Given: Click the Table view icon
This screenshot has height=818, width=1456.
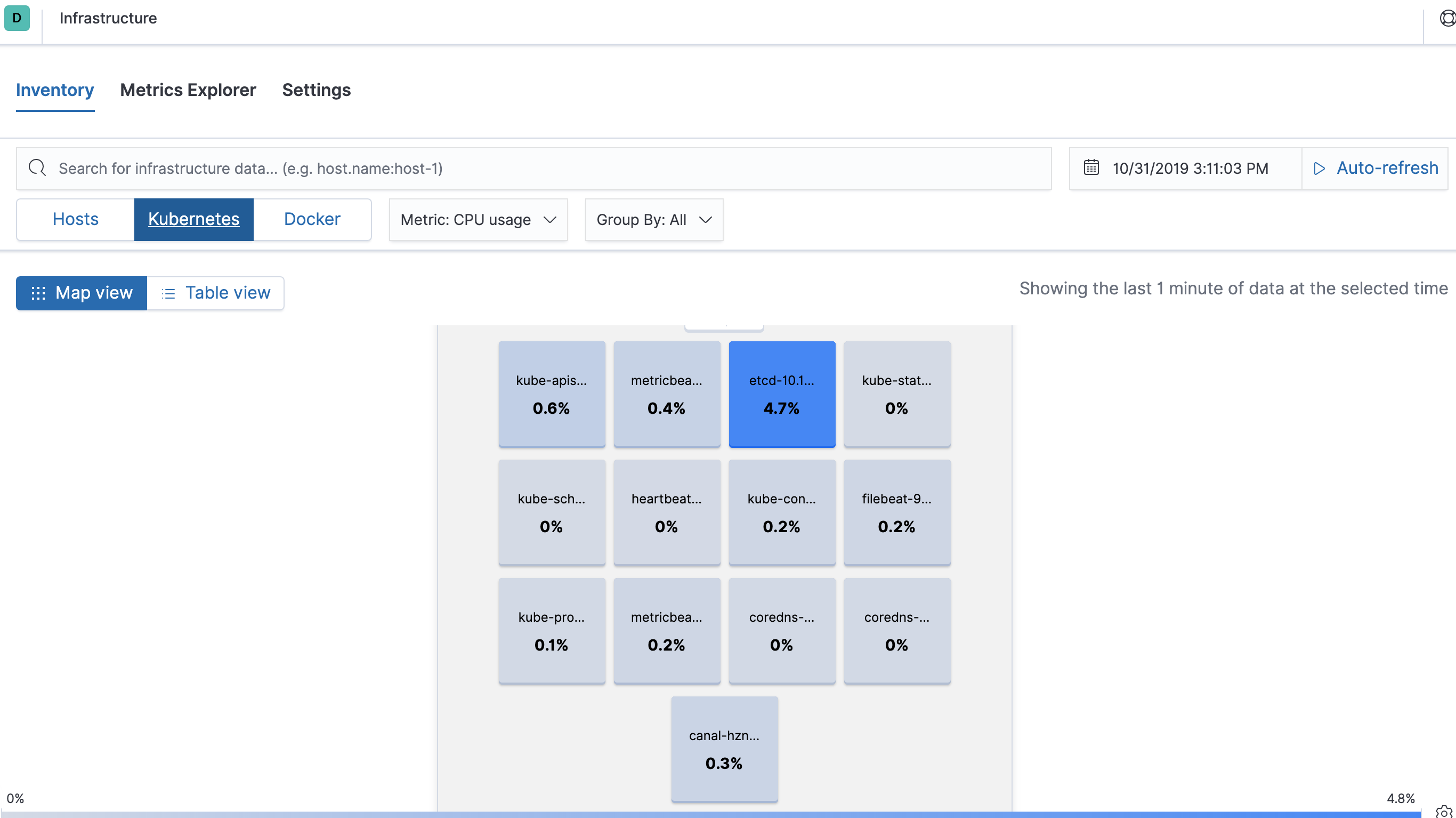Looking at the screenshot, I should [x=169, y=293].
